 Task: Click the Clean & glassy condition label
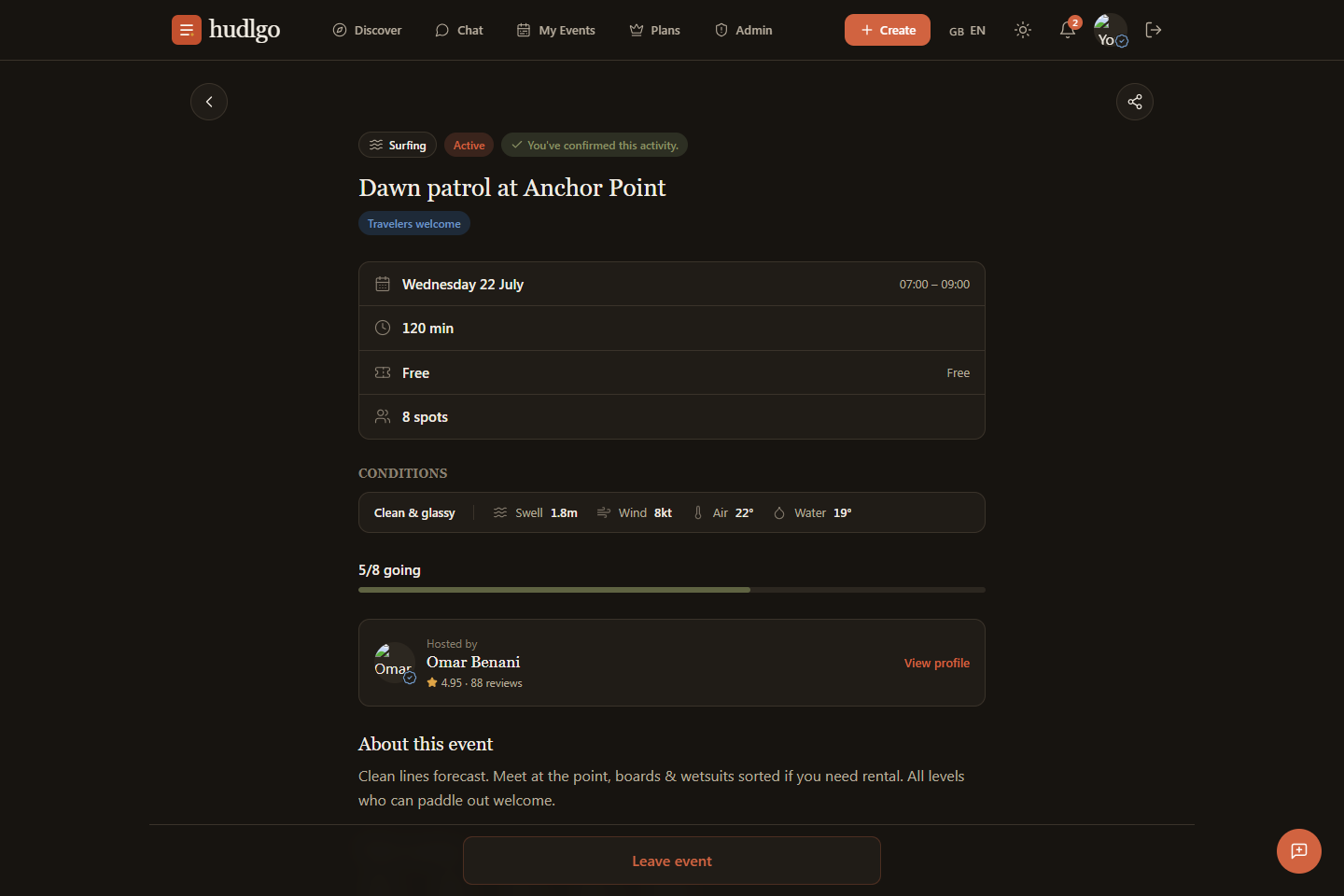tap(414, 512)
